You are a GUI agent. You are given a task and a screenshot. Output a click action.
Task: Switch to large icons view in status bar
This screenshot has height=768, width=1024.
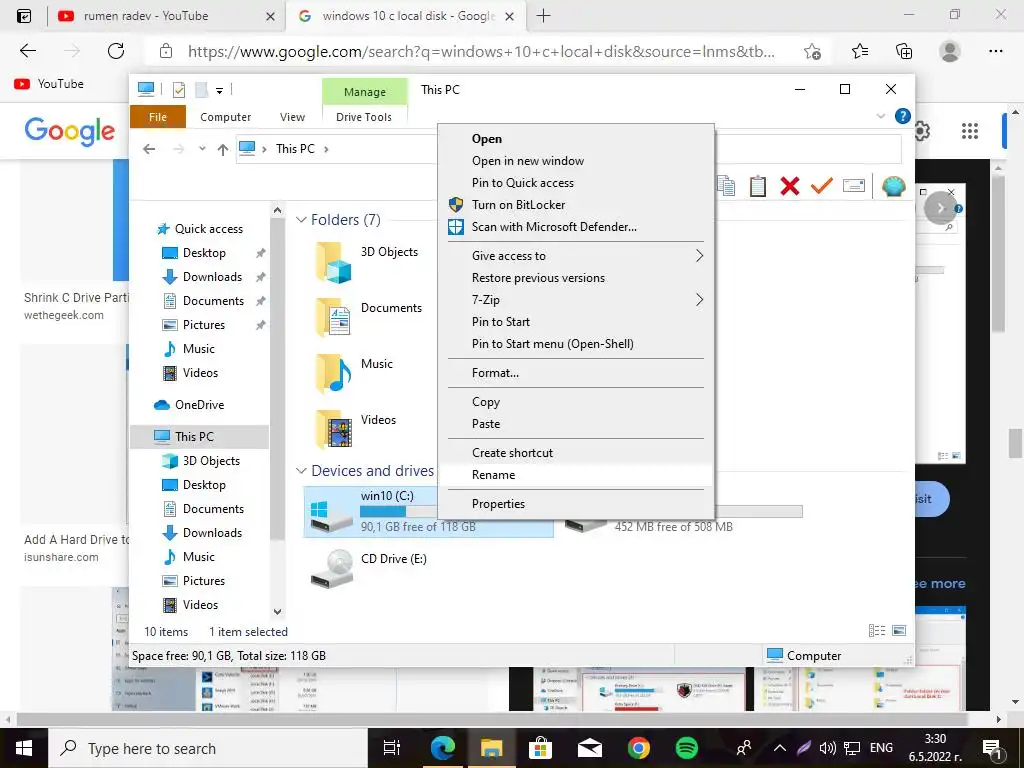click(x=899, y=631)
